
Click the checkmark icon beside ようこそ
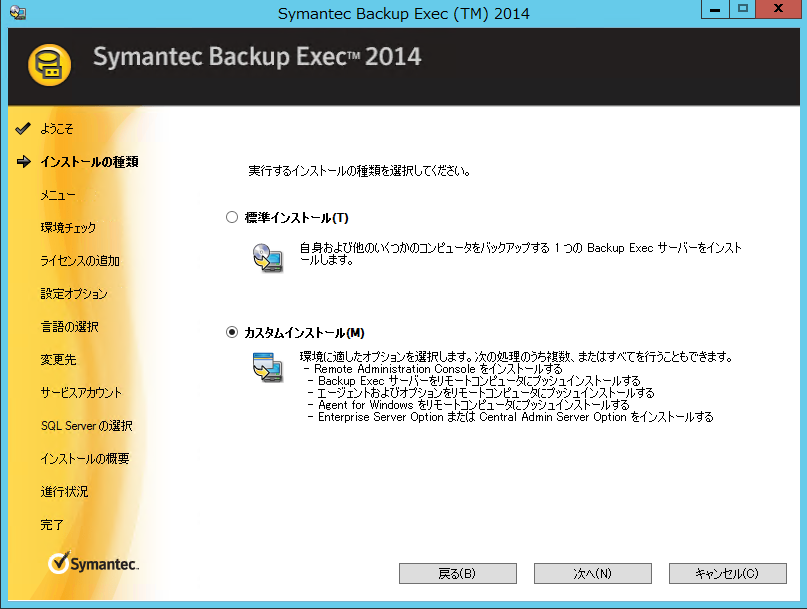tap(23, 128)
